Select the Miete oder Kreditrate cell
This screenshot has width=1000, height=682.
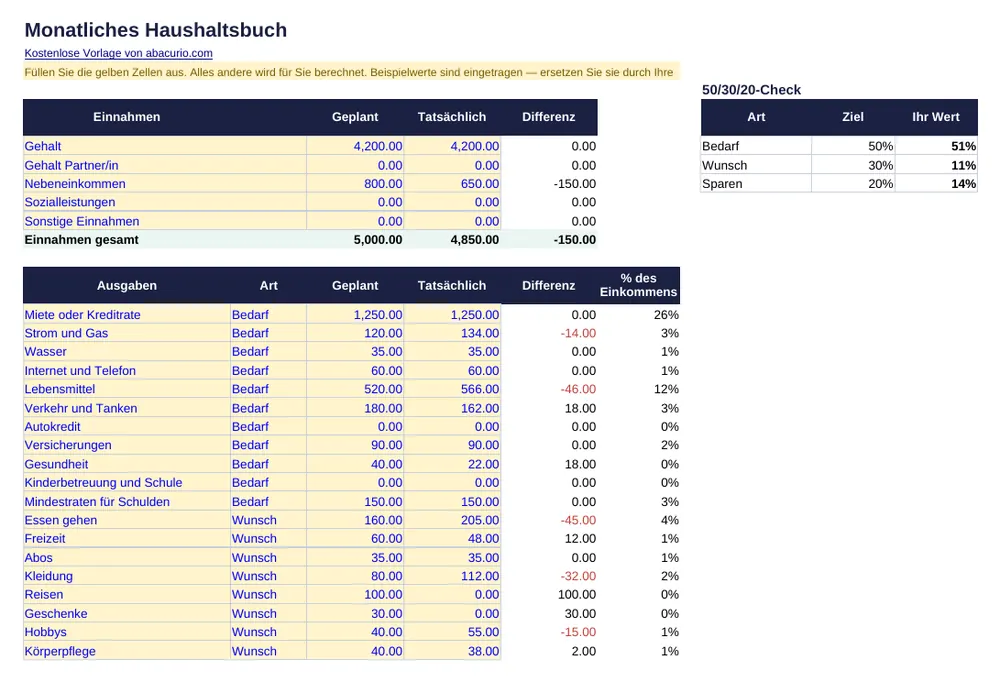click(126, 315)
